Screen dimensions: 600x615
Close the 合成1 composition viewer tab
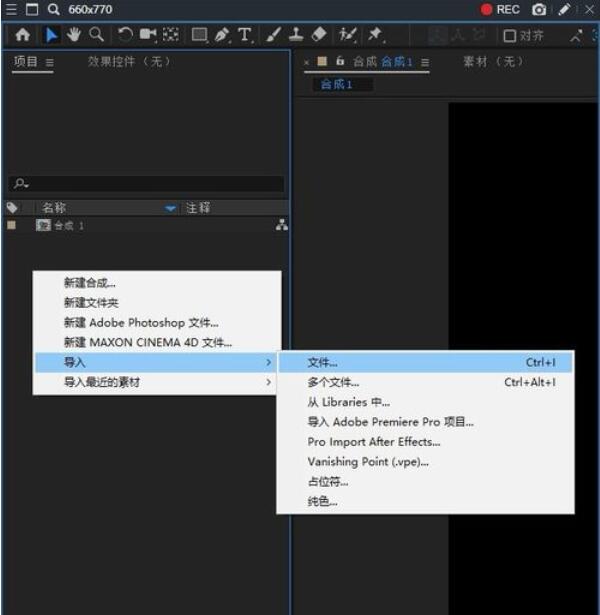click(x=307, y=62)
